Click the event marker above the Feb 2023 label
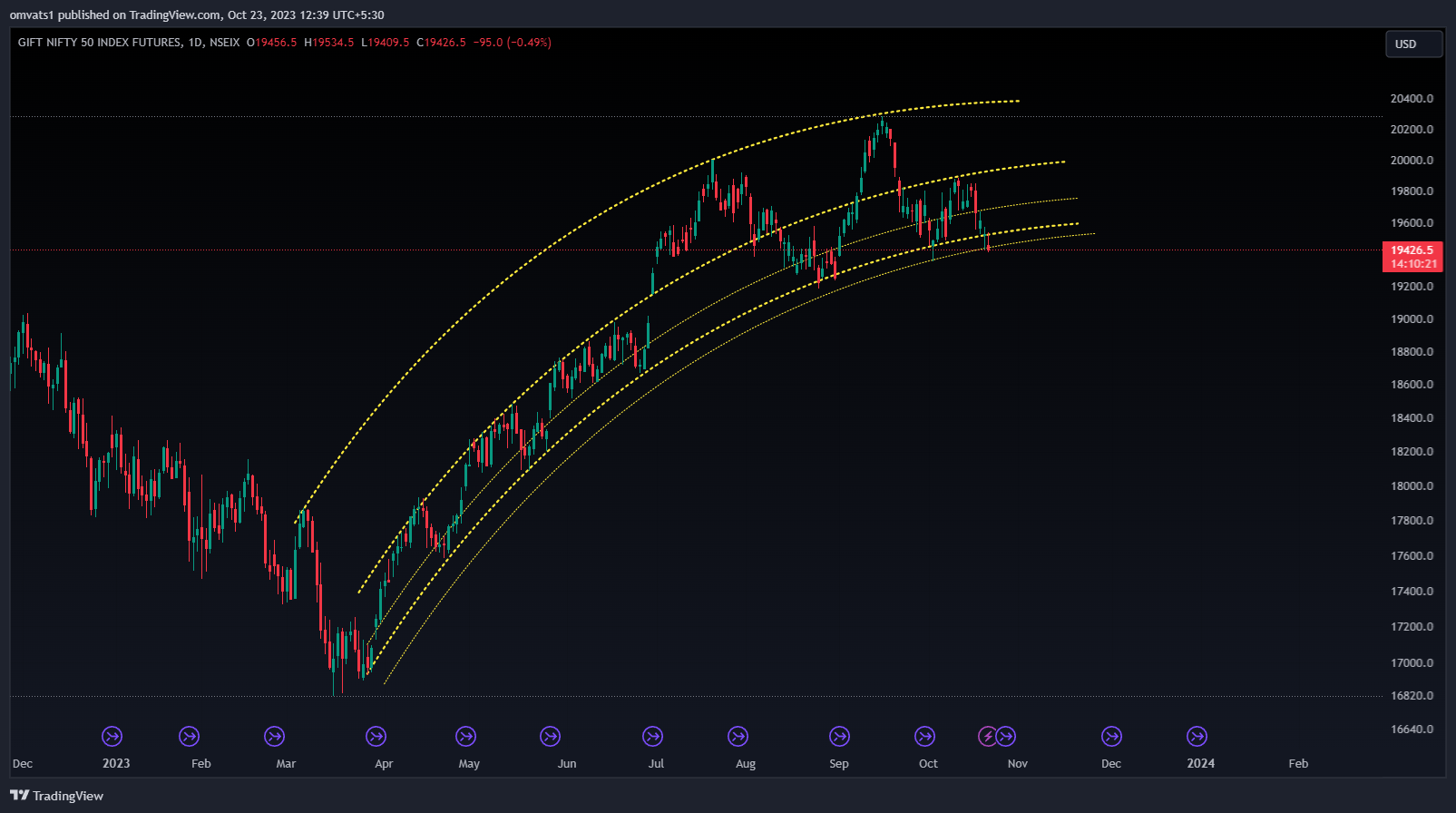 point(189,736)
